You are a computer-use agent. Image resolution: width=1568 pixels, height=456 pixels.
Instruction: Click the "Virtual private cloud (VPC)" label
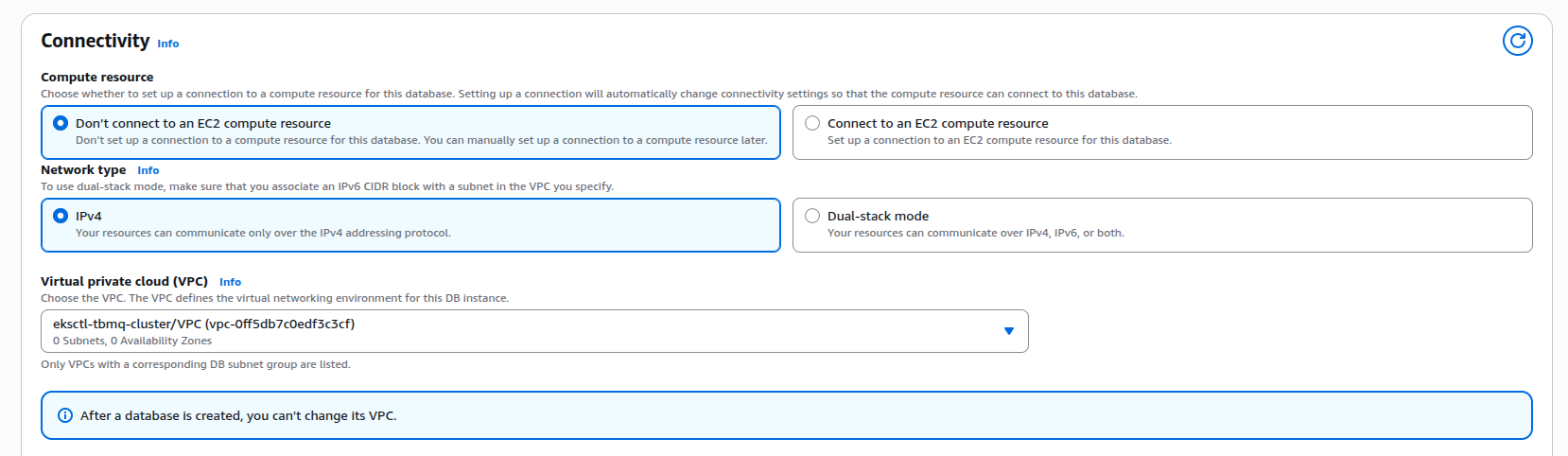click(x=124, y=282)
